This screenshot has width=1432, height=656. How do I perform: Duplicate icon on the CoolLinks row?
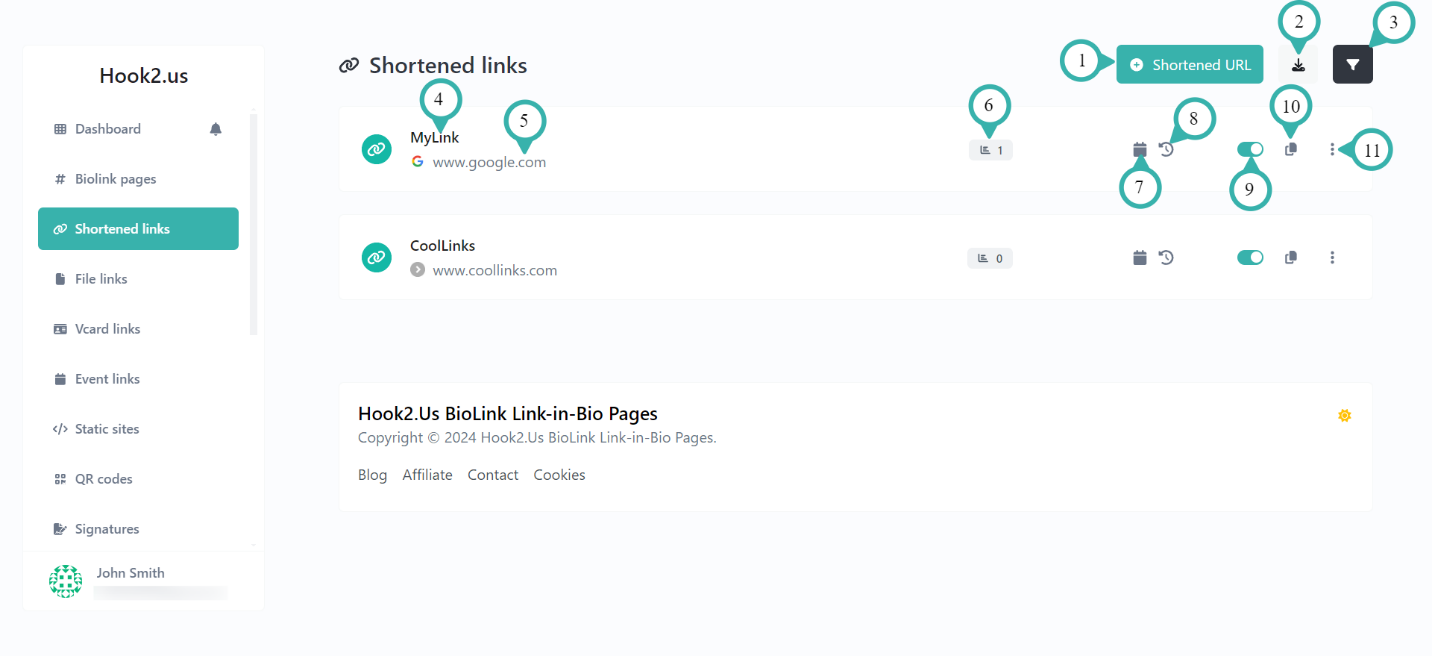coord(1291,258)
